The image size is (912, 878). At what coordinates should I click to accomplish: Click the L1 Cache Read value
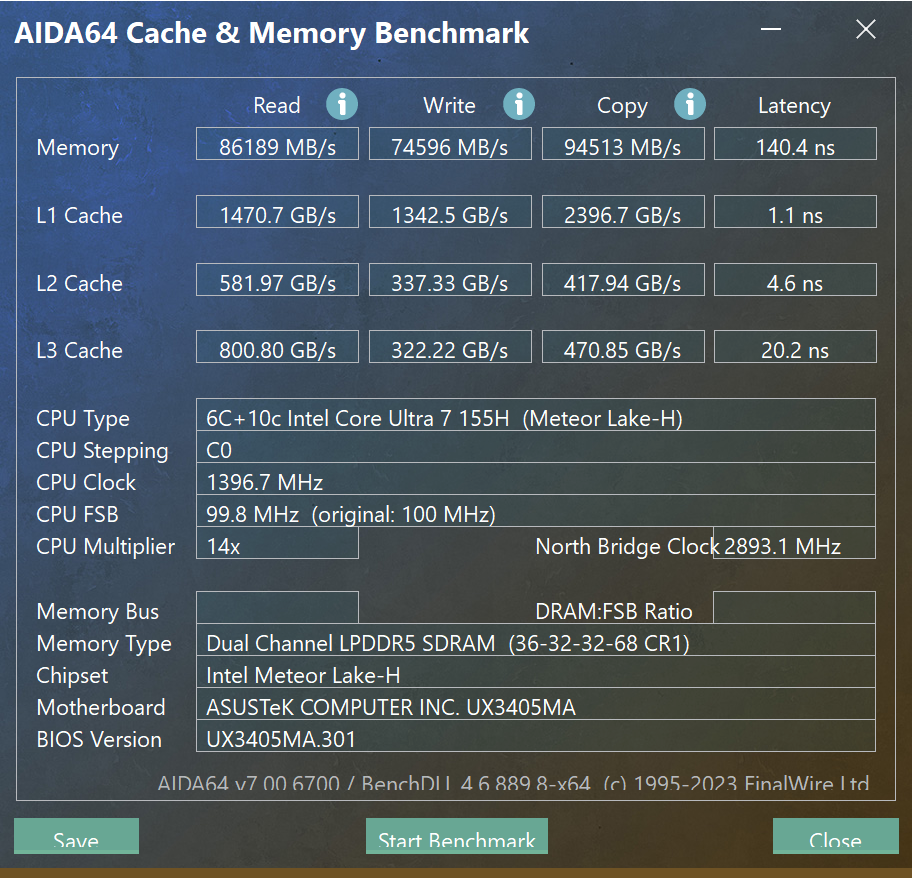coord(277,215)
